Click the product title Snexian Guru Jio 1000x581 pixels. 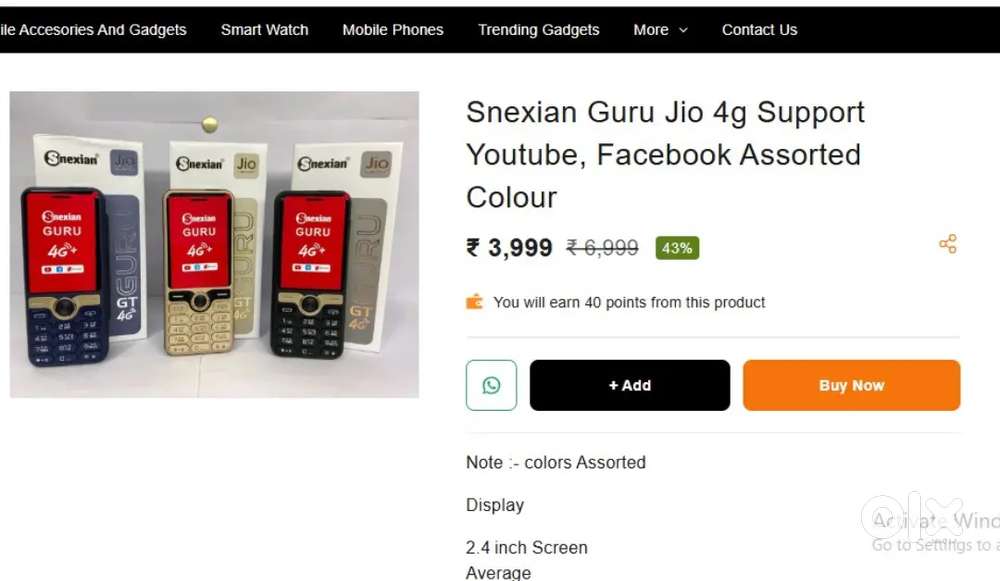coord(665,154)
